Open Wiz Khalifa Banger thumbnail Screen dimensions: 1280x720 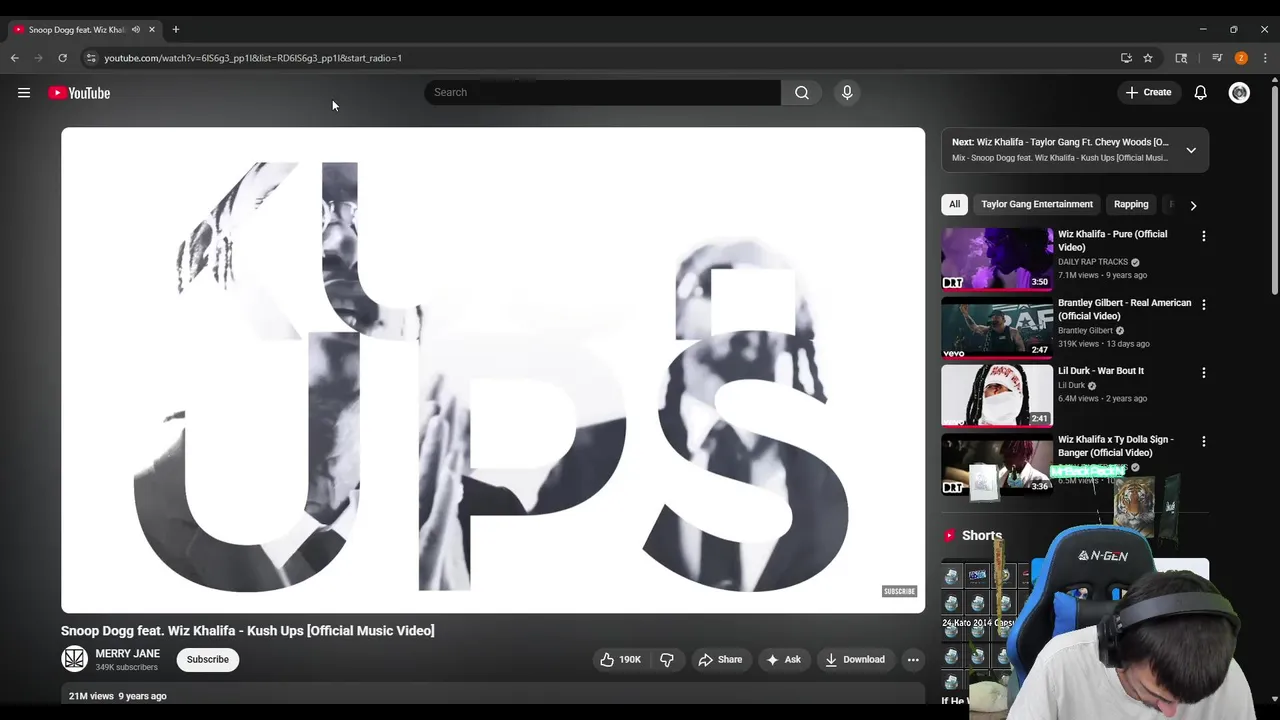tap(997, 464)
